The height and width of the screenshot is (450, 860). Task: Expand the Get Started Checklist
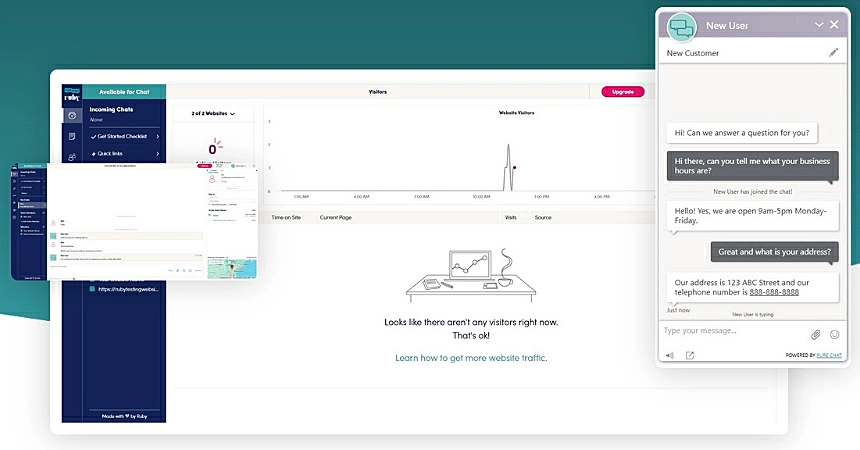tap(125, 136)
